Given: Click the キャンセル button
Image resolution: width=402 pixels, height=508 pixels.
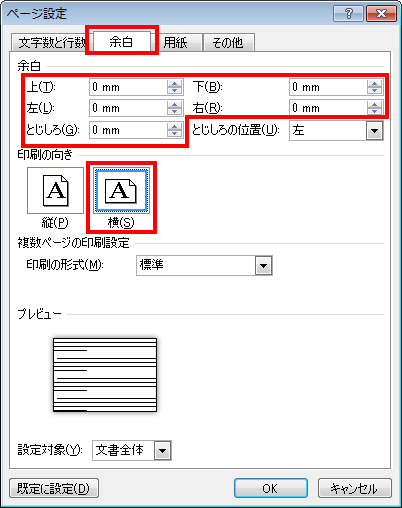Looking at the screenshot, I should pyautogui.click(x=354, y=488).
